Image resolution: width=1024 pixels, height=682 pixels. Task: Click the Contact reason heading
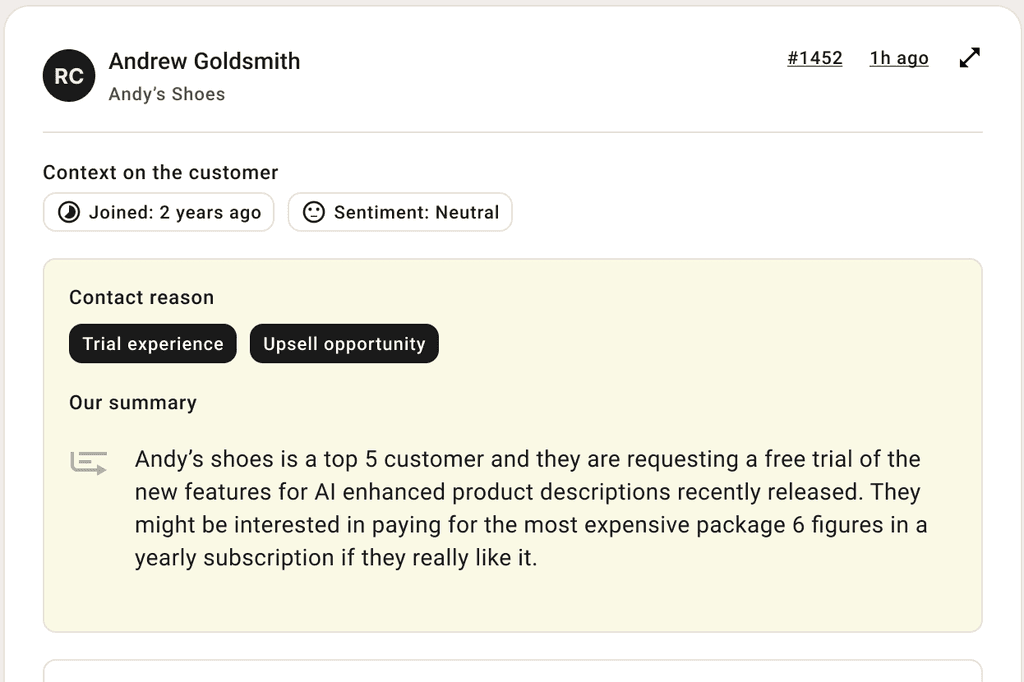click(142, 297)
